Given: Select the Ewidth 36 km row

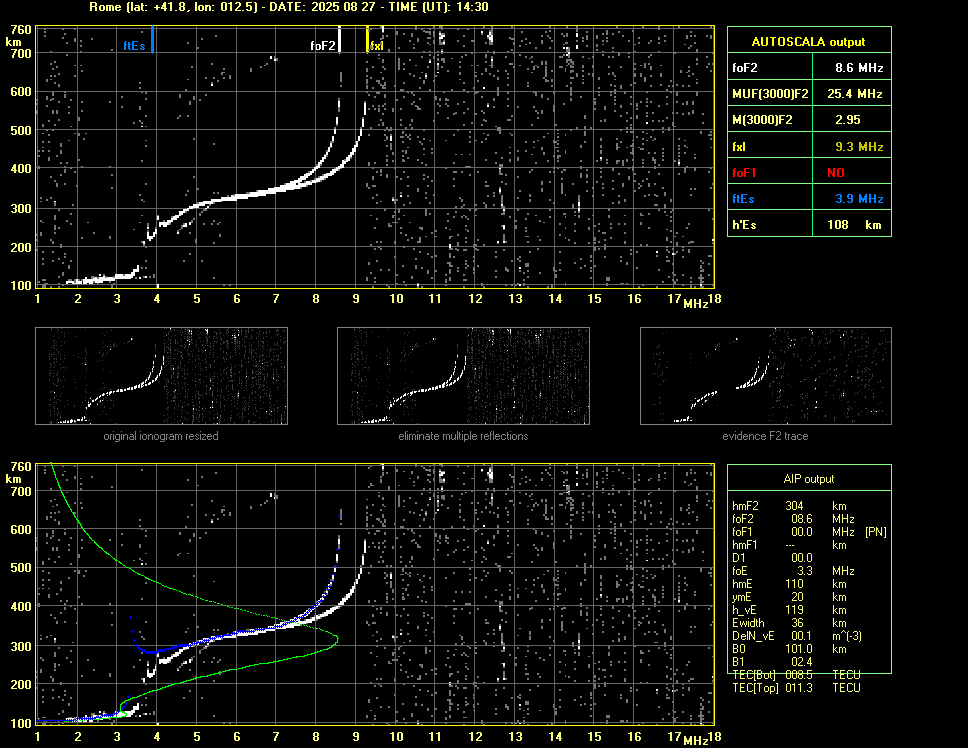Looking at the screenshot, I should click(x=789, y=623).
